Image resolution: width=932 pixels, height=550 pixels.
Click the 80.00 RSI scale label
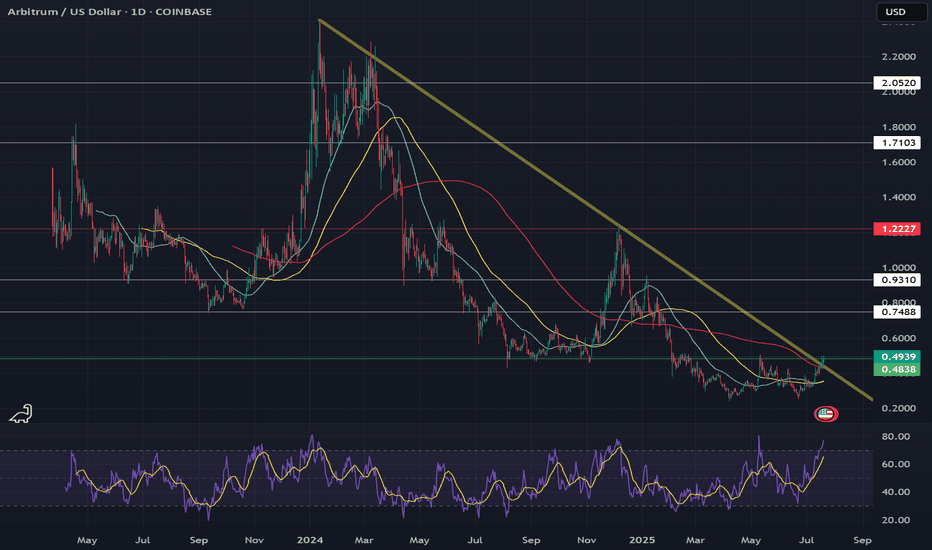pos(894,437)
